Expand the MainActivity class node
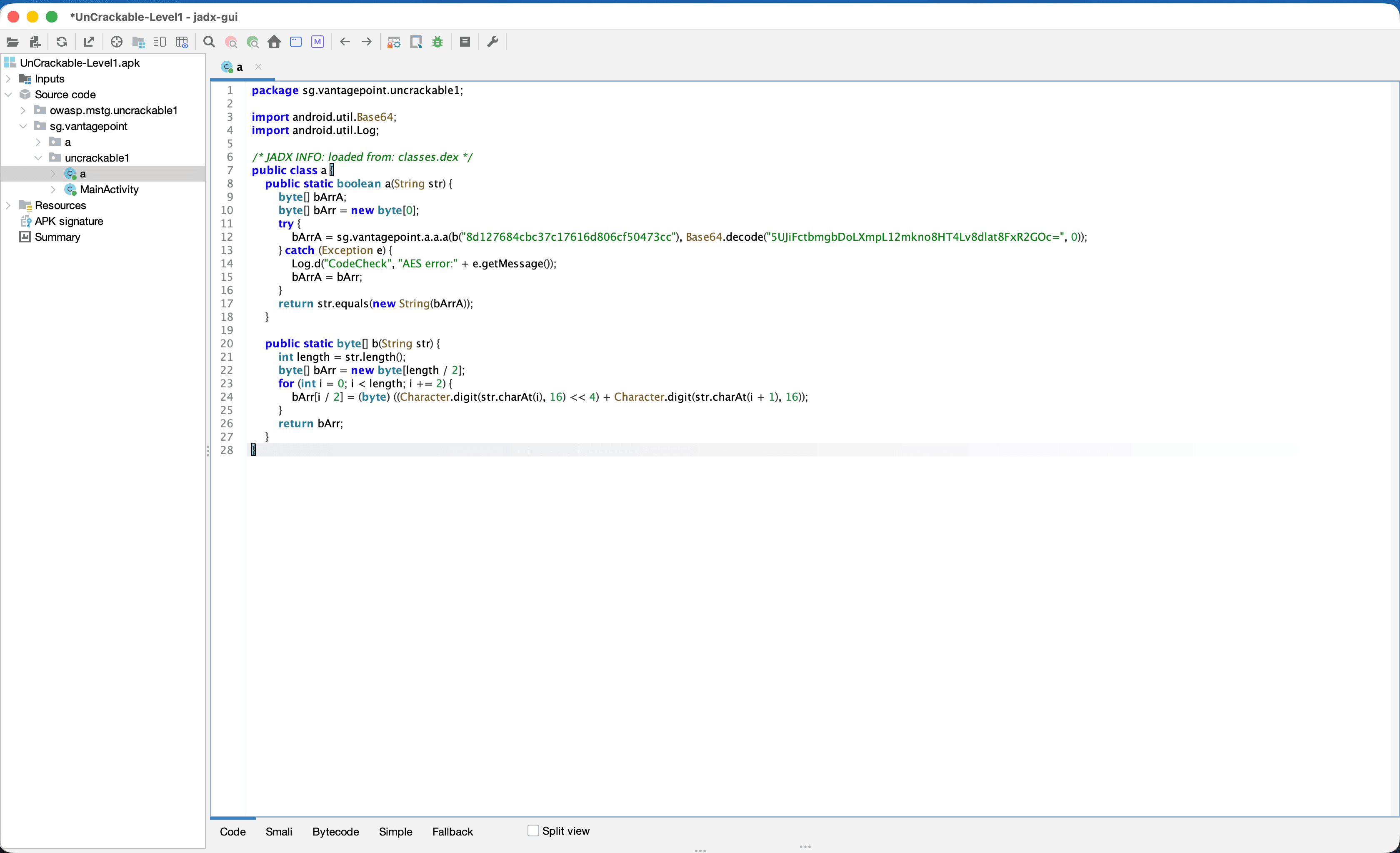1400x853 pixels. click(x=53, y=190)
